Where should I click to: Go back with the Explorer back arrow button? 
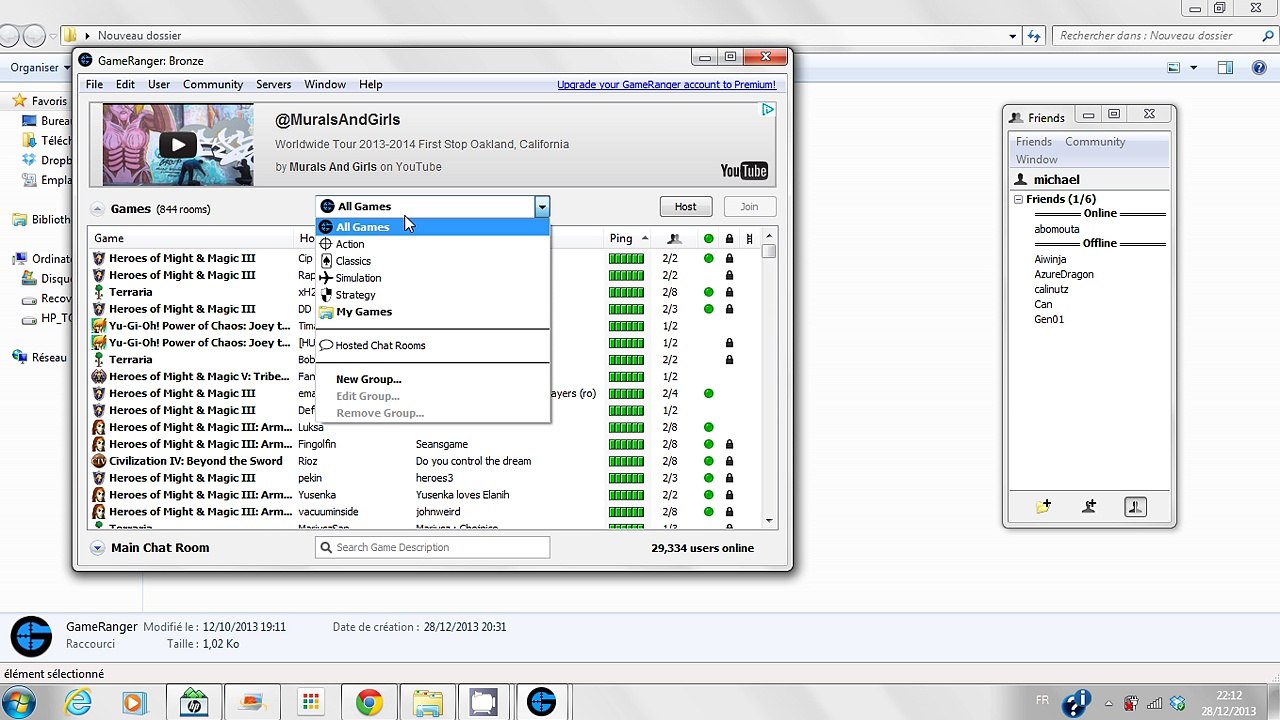point(10,36)
